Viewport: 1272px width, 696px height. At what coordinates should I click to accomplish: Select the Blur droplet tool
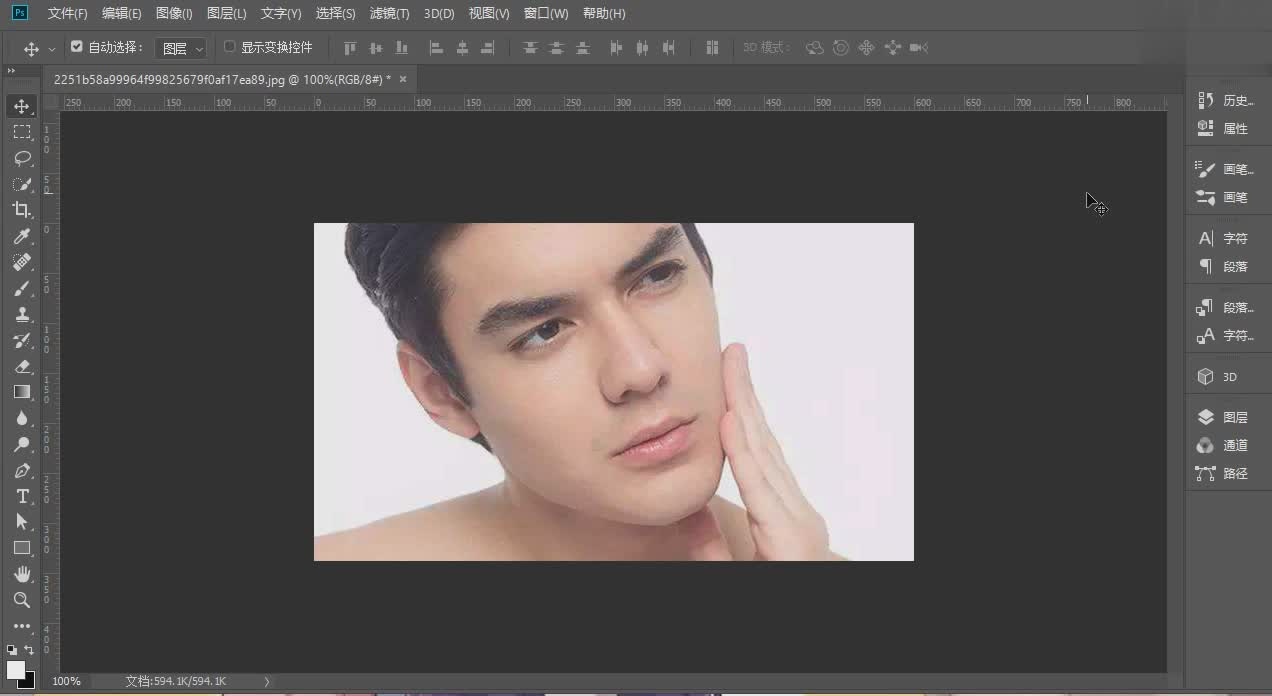click(22, 418)
